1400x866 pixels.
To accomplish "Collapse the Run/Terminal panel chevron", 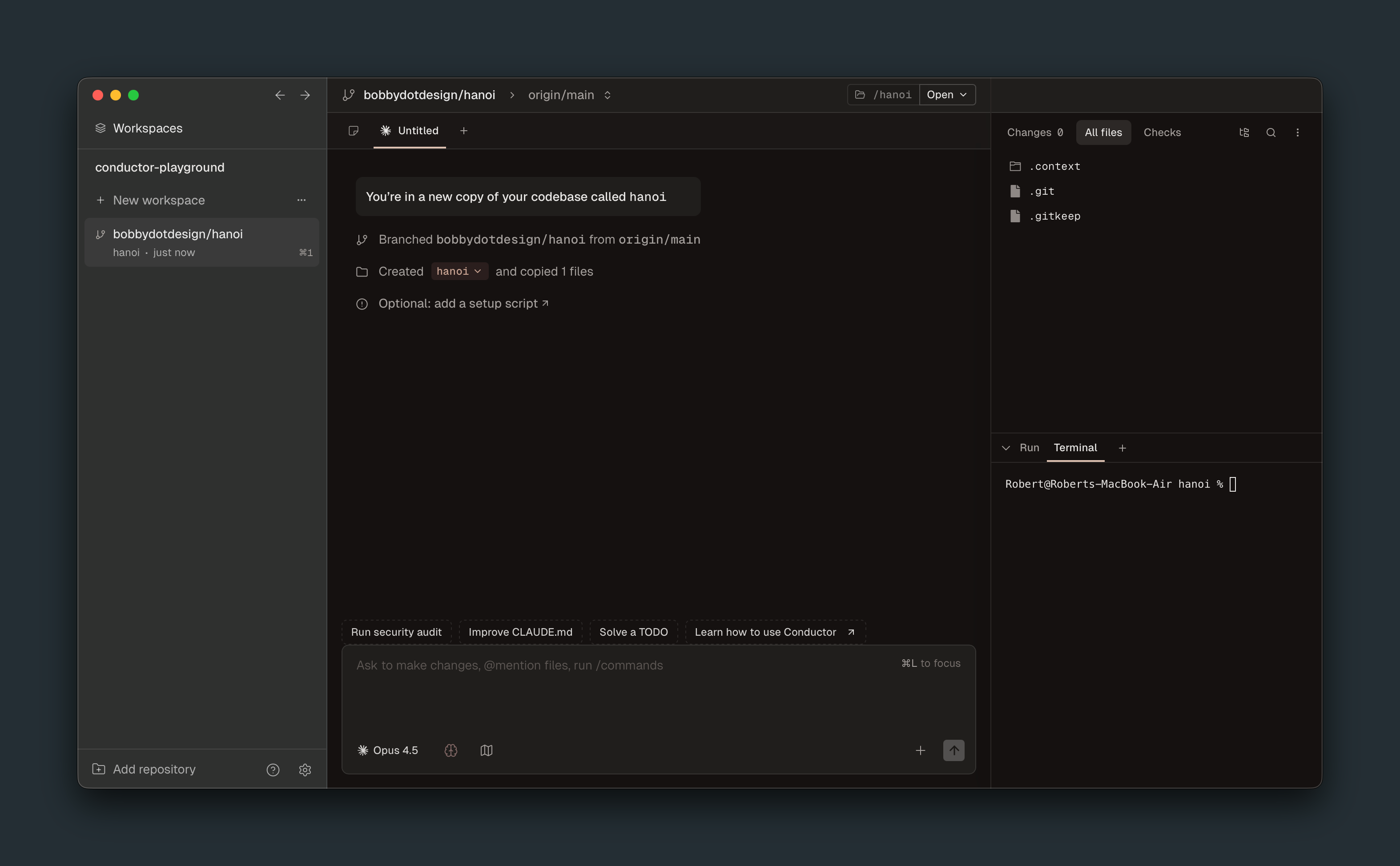I will coord(1006,448).
